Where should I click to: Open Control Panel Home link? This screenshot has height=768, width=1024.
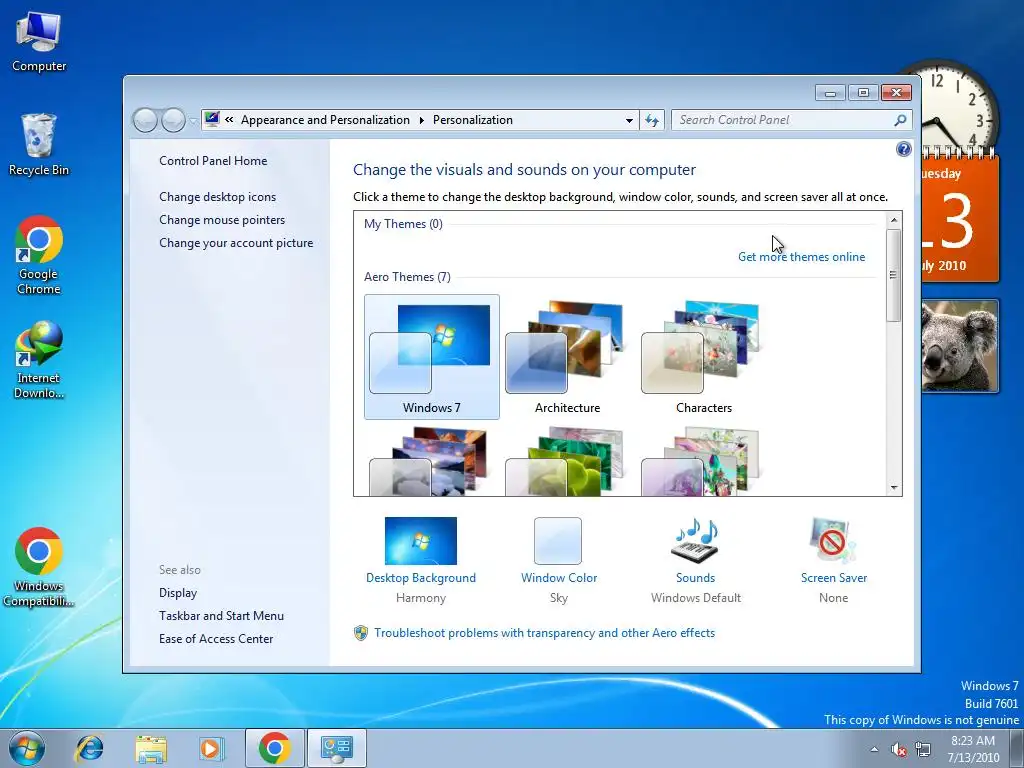point(213,161)
